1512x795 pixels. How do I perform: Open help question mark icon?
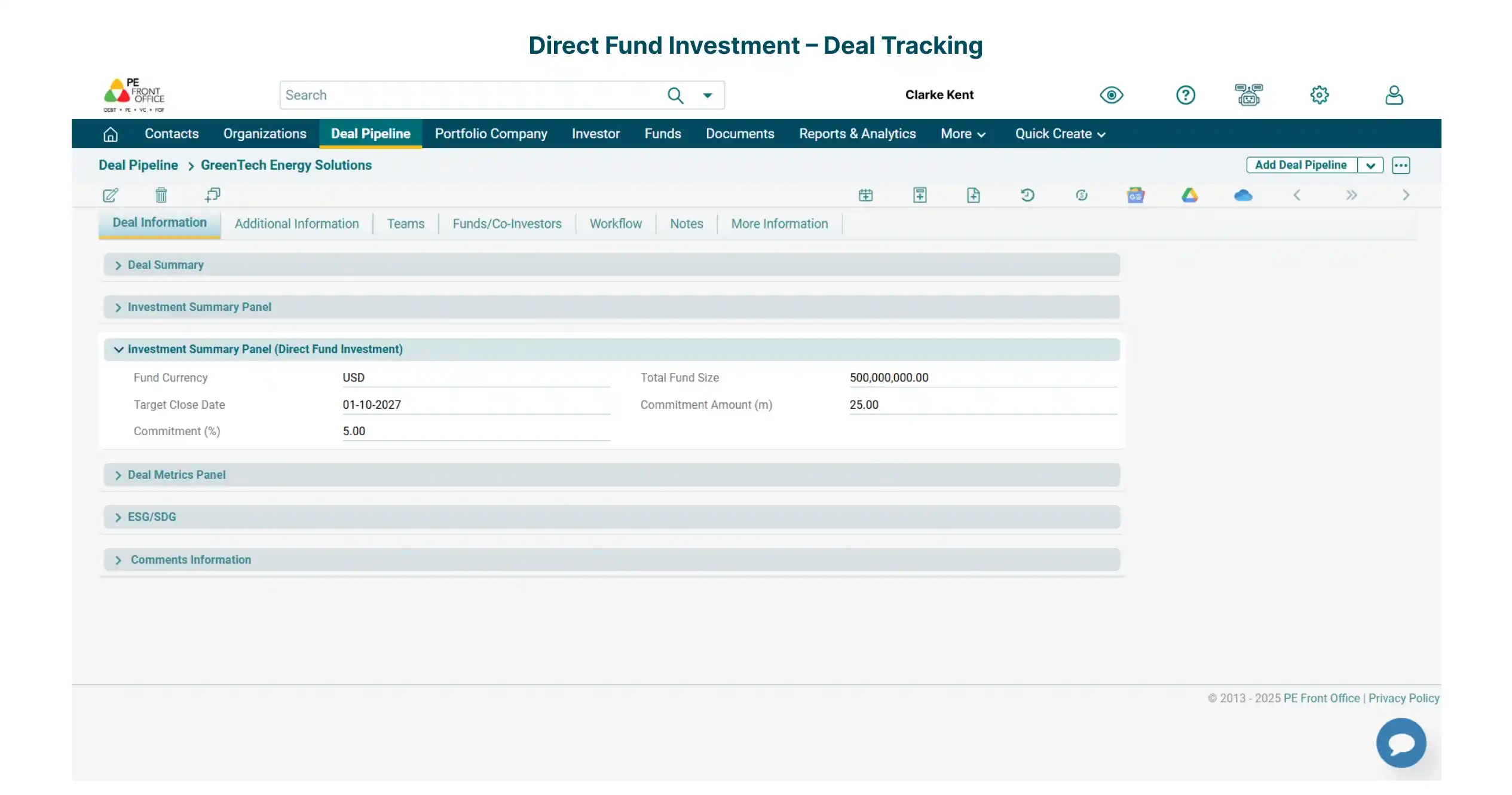click(1186, 95)
